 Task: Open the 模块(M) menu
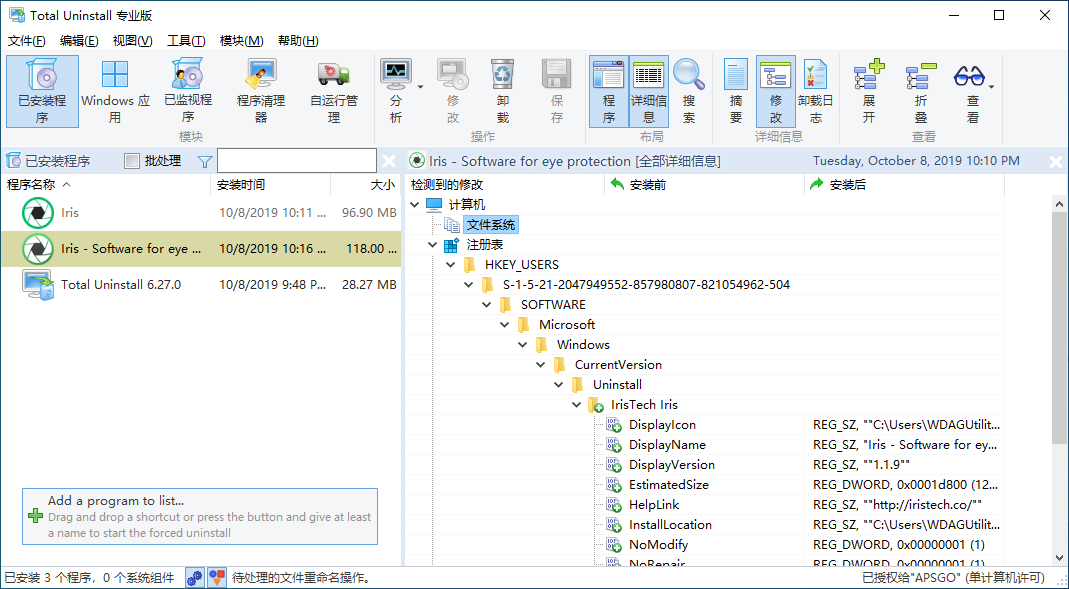coord(241,41)
